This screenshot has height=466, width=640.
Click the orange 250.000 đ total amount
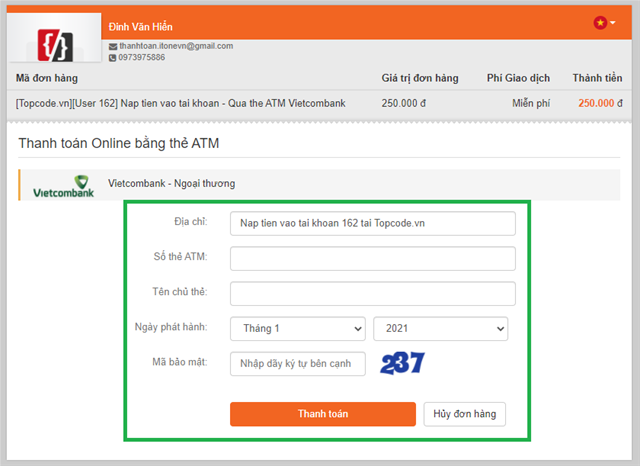[x=600, y=103]
